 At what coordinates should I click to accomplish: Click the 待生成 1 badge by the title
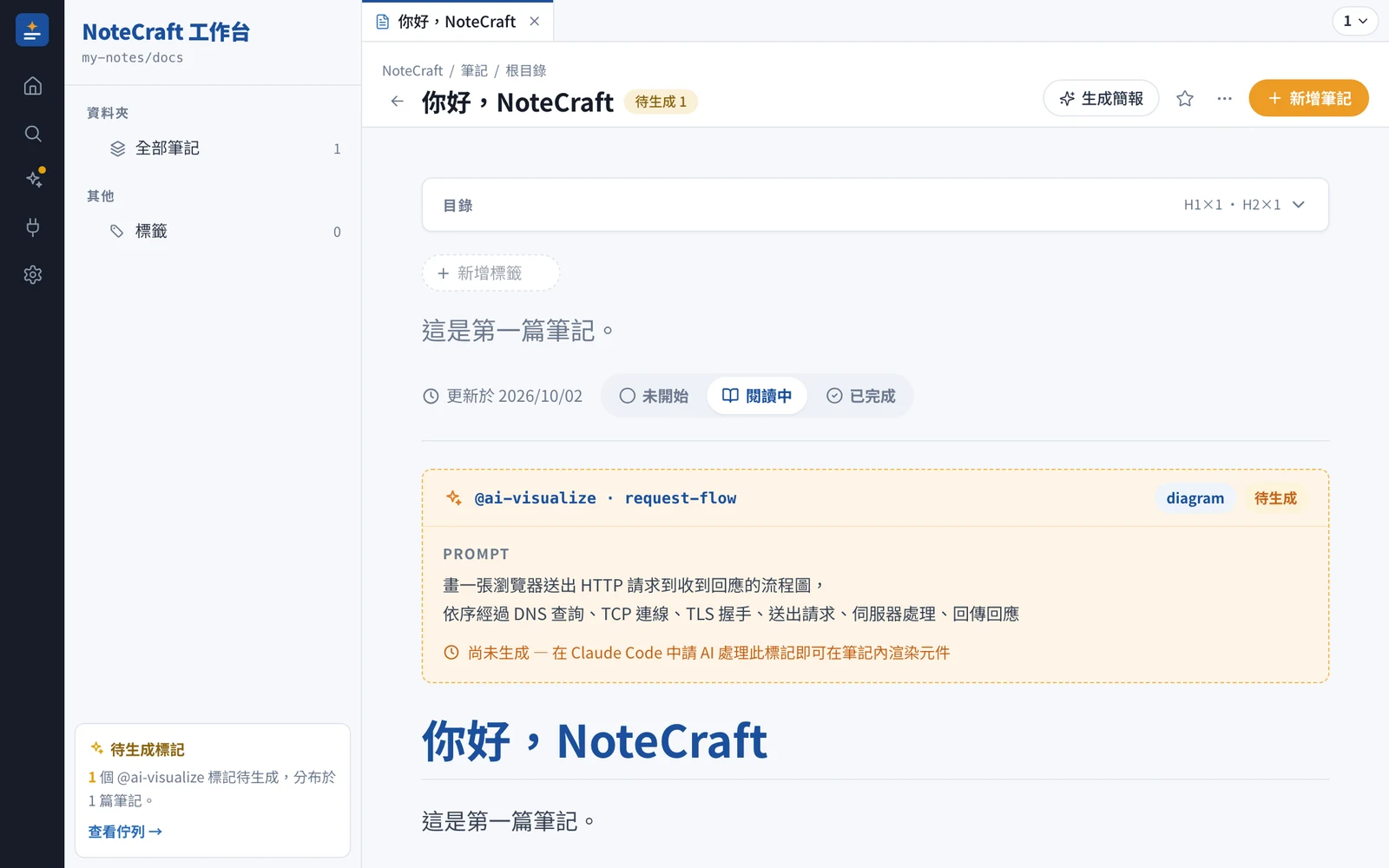pos(661,102)
